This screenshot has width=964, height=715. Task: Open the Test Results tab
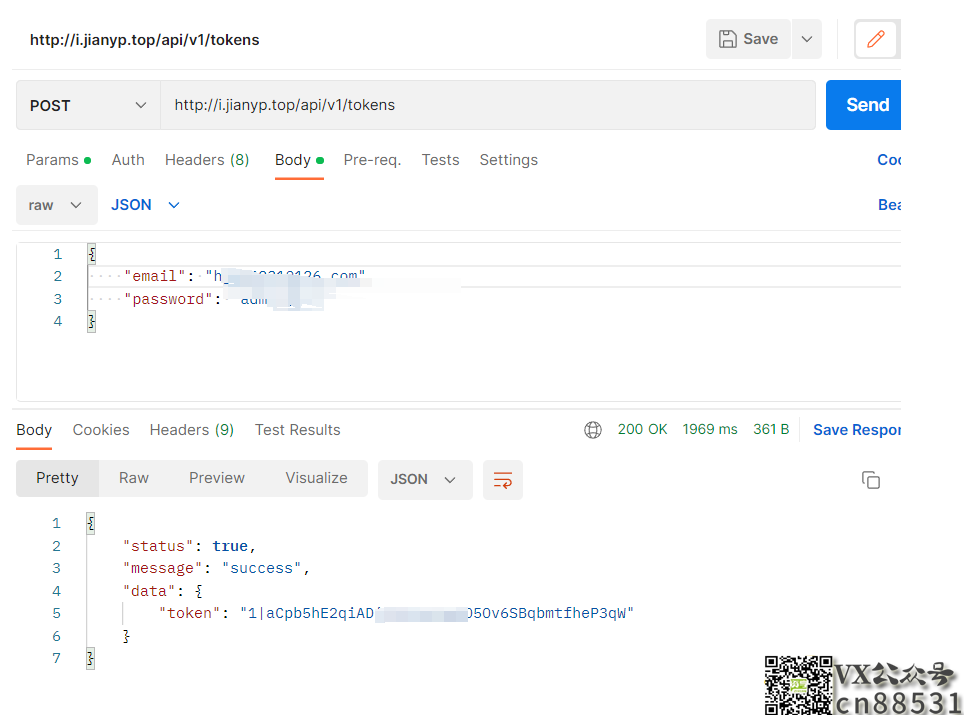(x=298, y=430)
